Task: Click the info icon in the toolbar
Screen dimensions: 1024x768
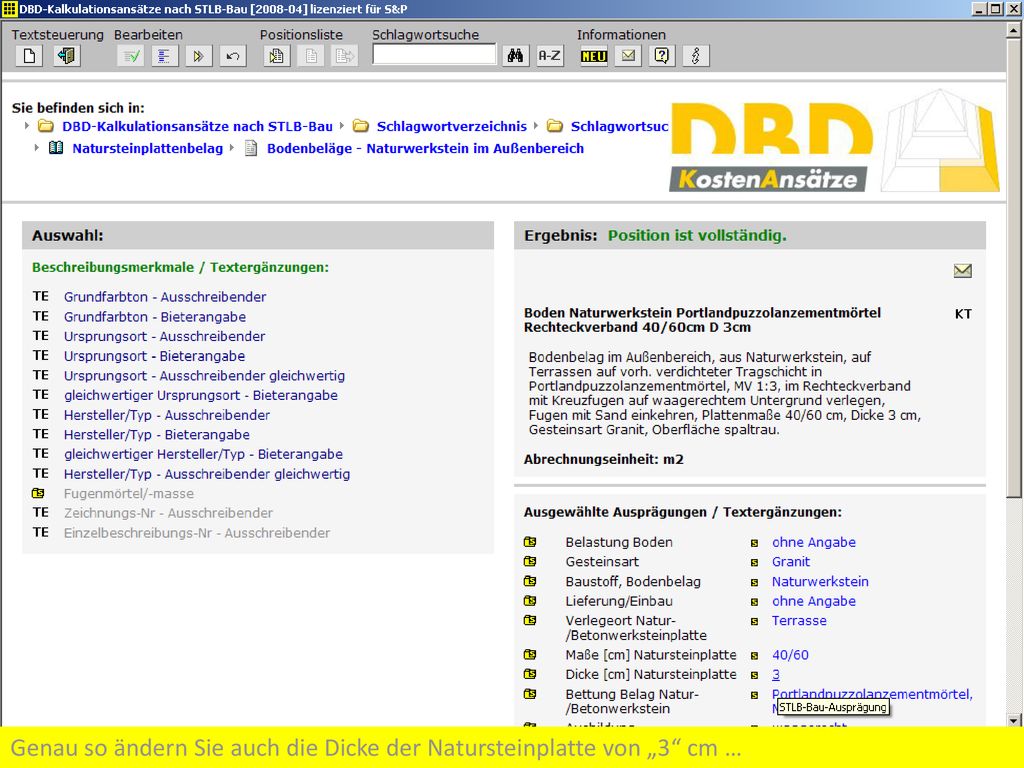Action: tap(696, 56)
